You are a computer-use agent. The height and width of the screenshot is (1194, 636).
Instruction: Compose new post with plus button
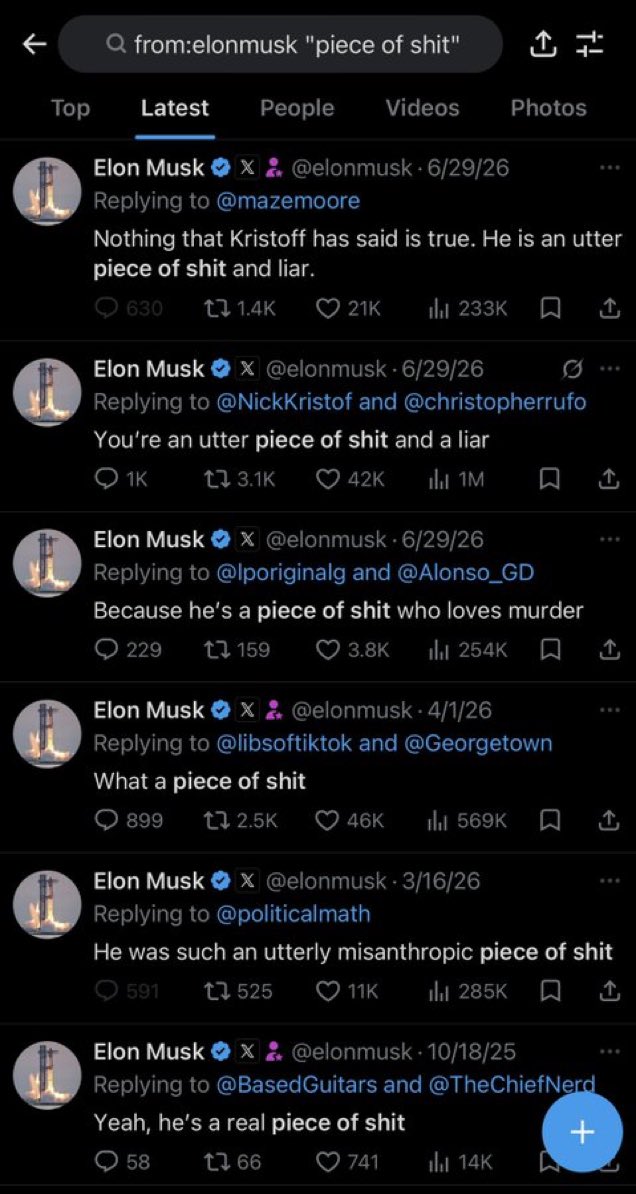(581, 1132)
